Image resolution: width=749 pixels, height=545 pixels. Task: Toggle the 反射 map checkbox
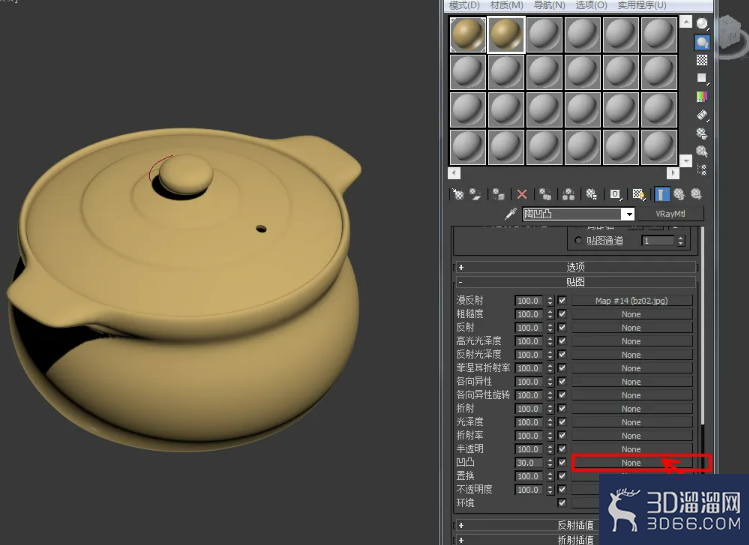[x=562, y=328]
